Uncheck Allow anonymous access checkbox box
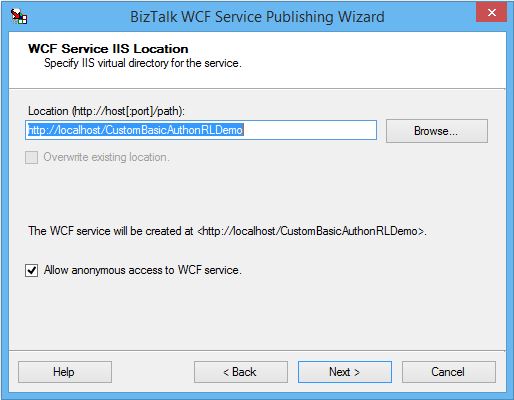514x400 pixels. (32, 270)
